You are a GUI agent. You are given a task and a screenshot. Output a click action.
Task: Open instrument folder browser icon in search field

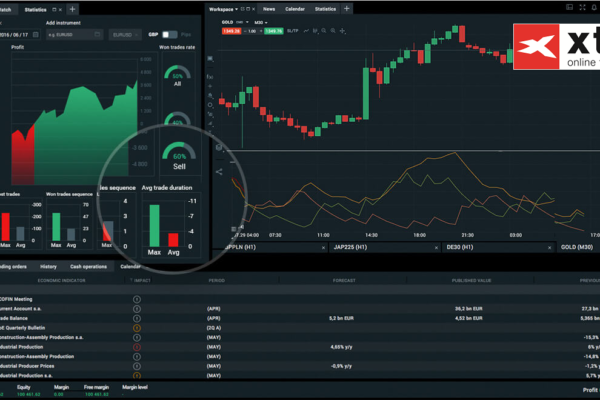click(97, 34)
